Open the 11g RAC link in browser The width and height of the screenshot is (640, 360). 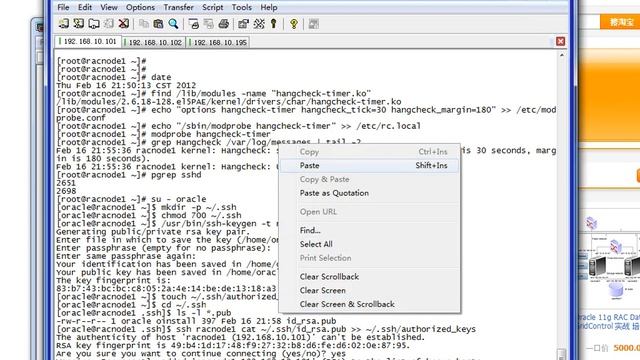(609, 322)
